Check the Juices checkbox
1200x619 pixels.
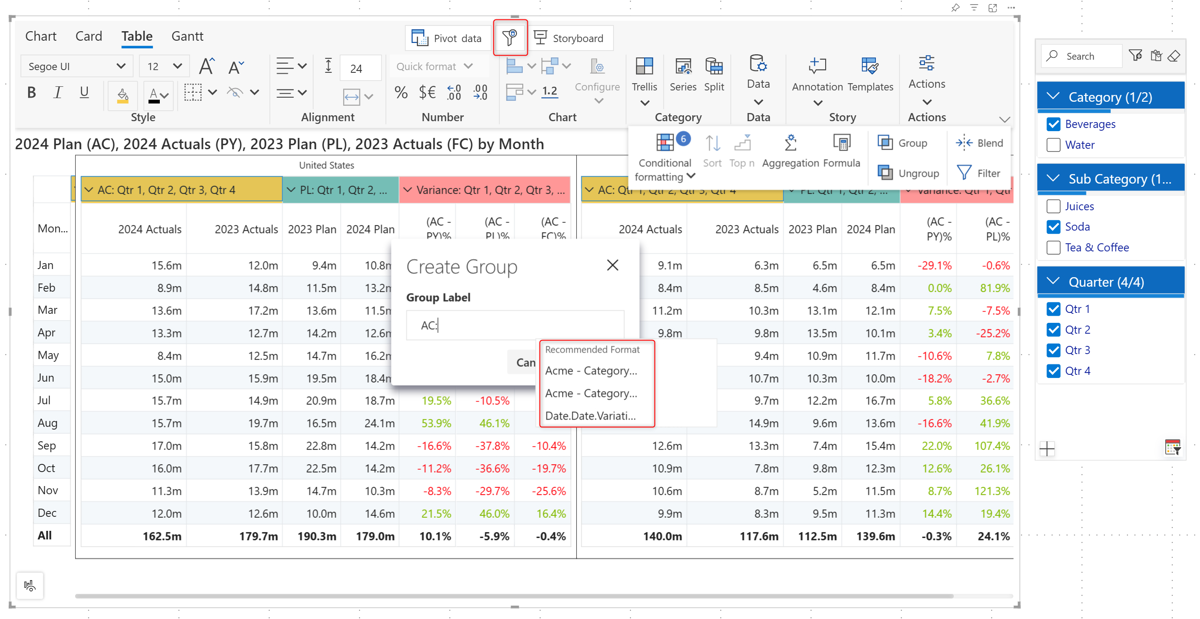(x=1053, y=206)
